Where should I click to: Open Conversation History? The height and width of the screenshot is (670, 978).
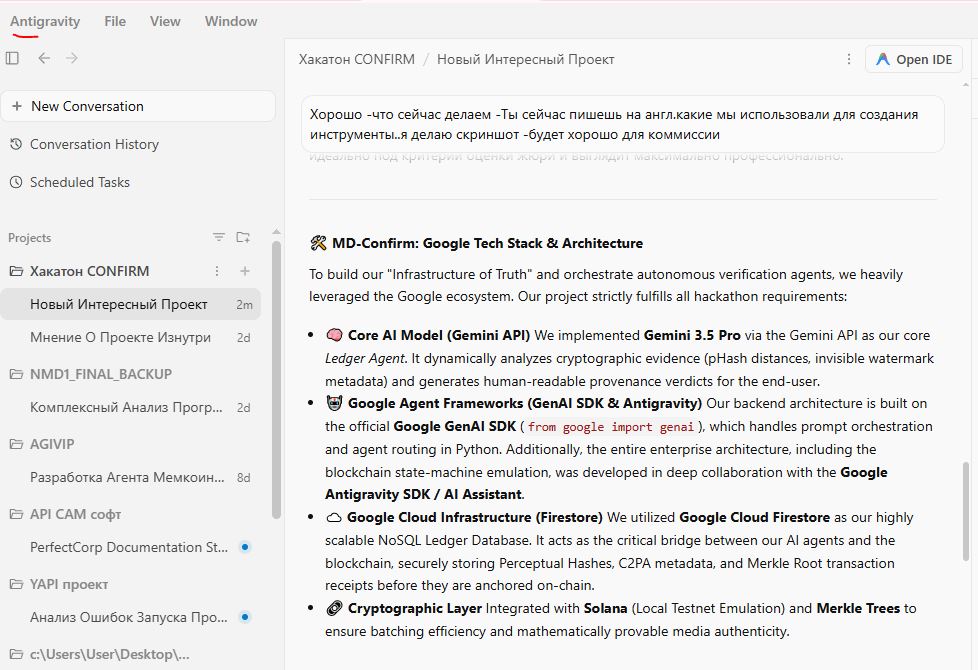(x=94, y=144)
